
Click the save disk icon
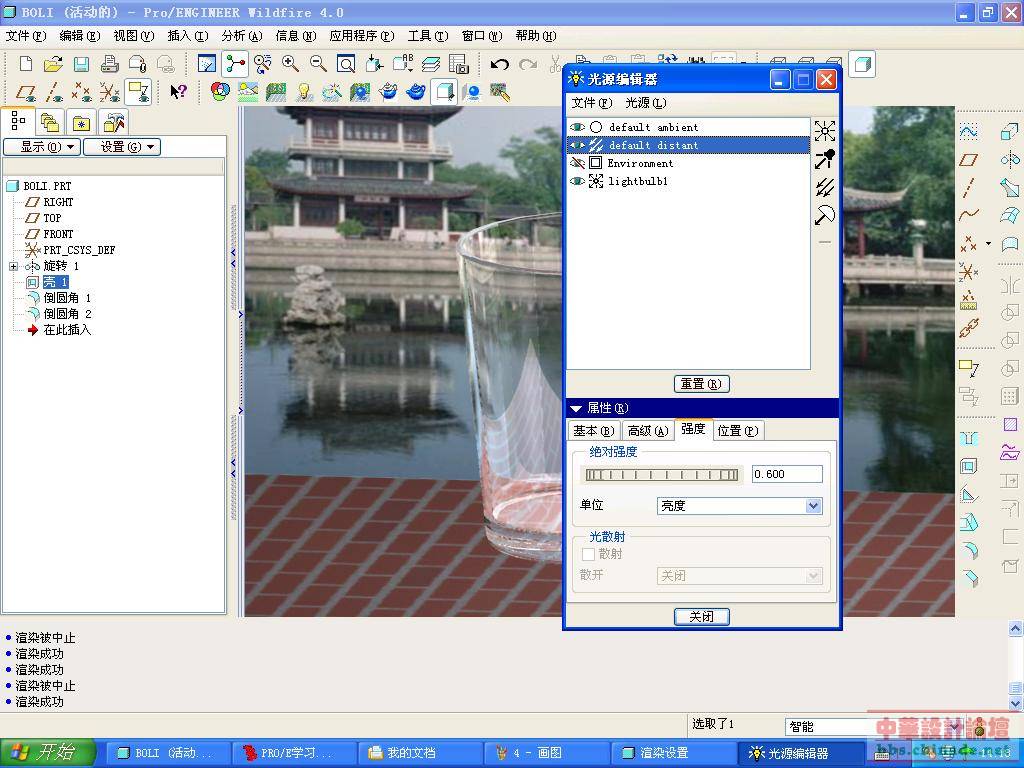point(81,64)
